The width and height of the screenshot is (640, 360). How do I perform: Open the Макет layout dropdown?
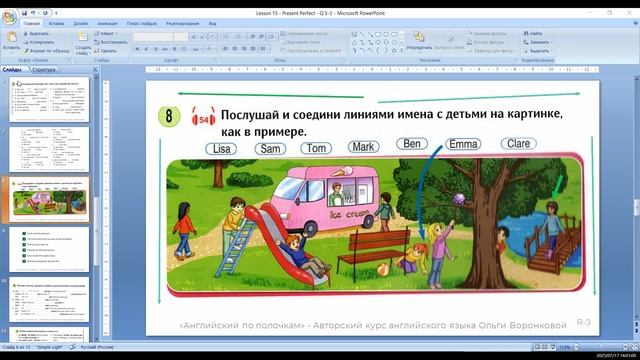[x=105, y=33]
